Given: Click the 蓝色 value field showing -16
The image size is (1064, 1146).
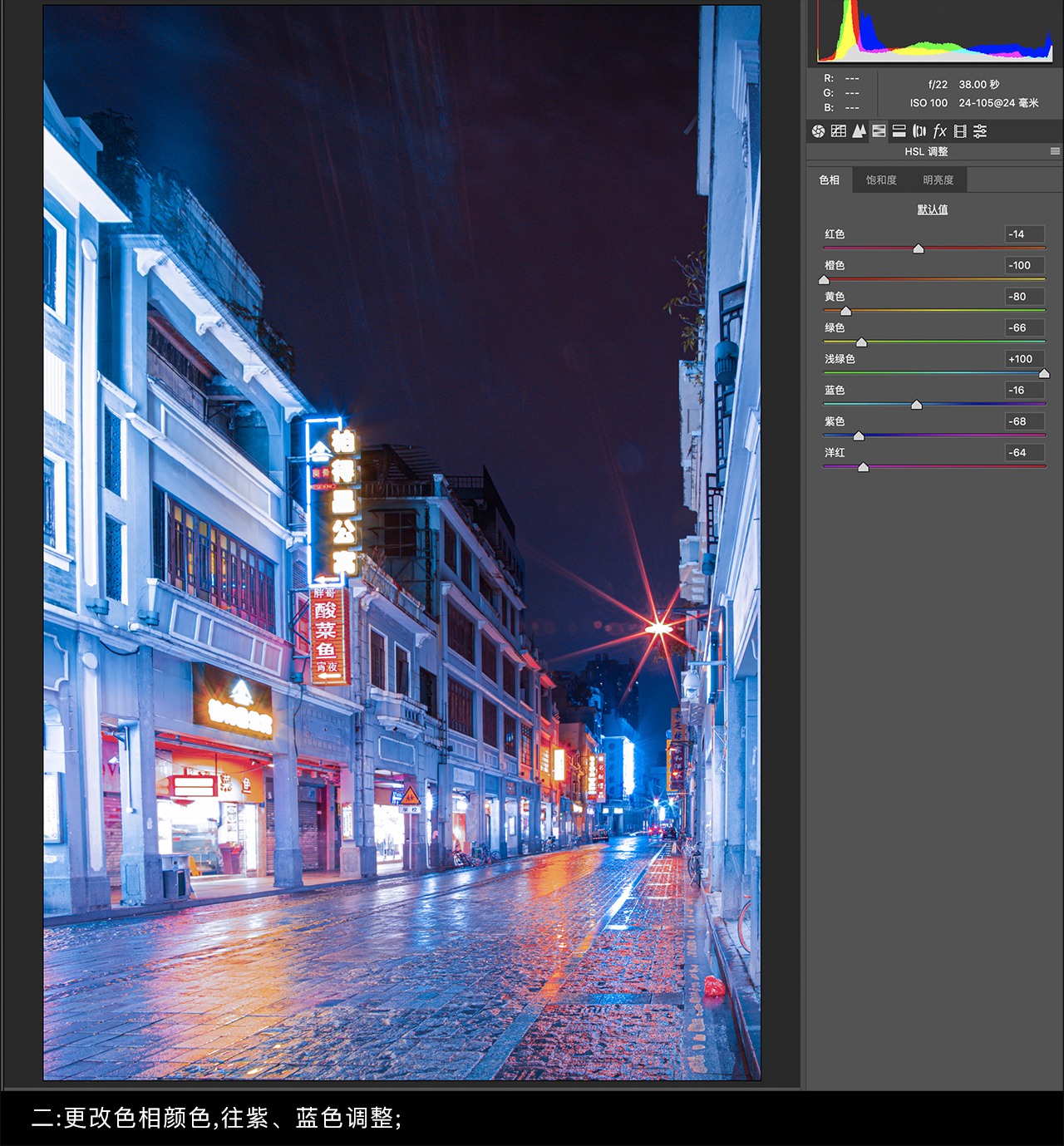Looking at the screenshot, I should (x=1024, y=390).
